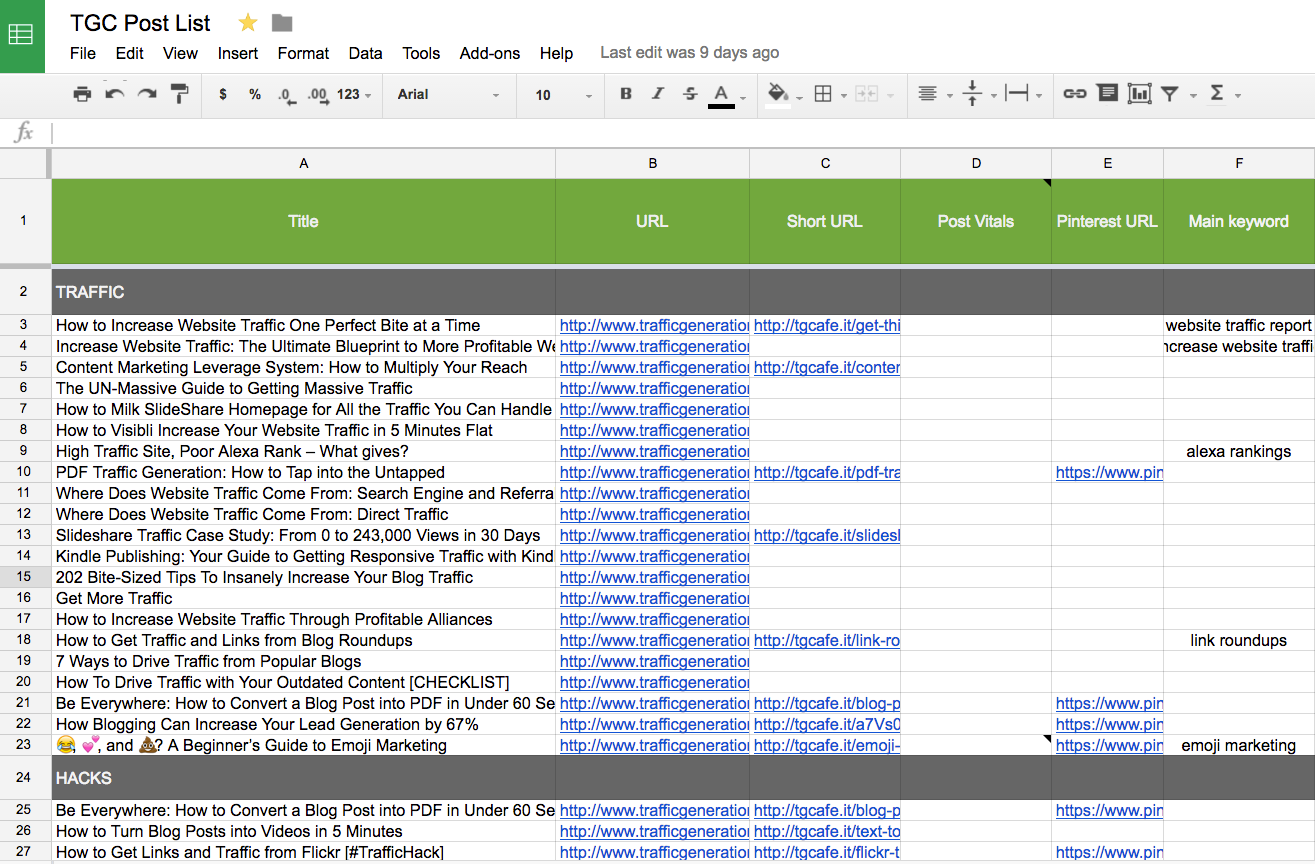The width and height of the screenshot is (1315, 864).
Task: Open the font family dropdown
Action: tap(450, 94)
